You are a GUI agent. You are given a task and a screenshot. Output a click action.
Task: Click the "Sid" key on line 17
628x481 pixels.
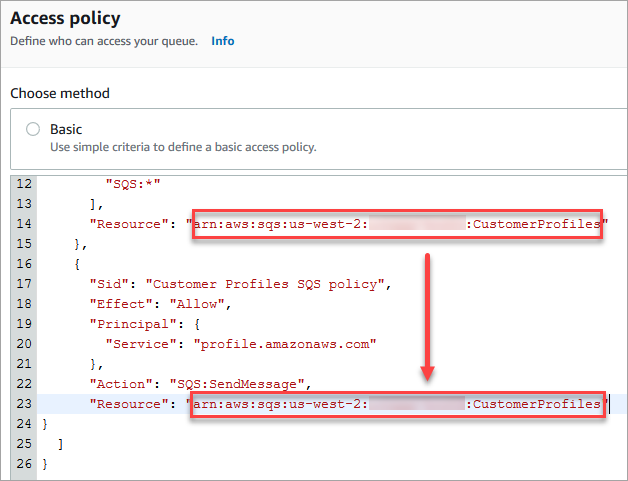(109, 284)
